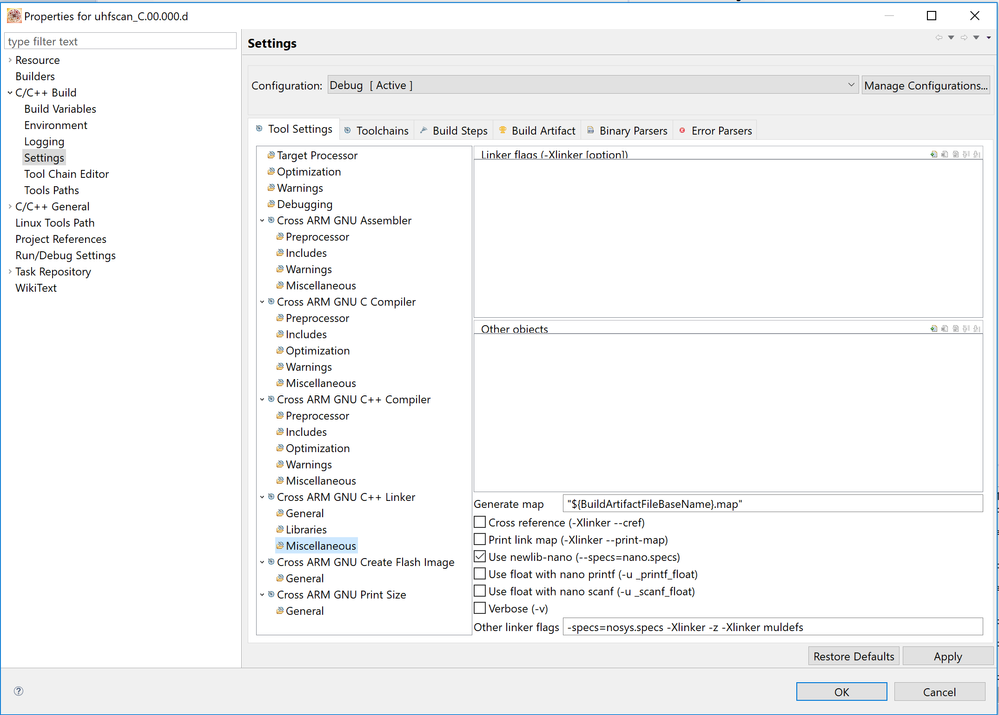Open the Configuration dropdown

tap(592, 86)
